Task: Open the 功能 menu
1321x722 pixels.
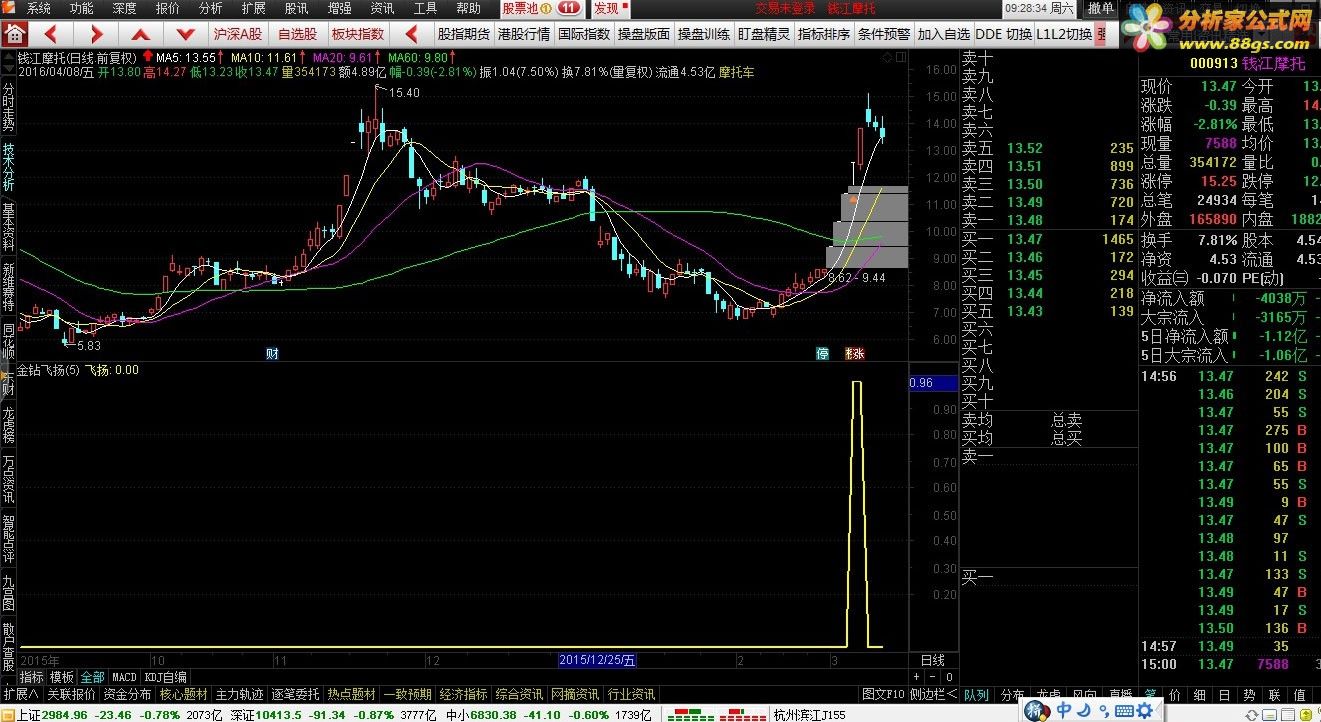Action: pos(81,8)
